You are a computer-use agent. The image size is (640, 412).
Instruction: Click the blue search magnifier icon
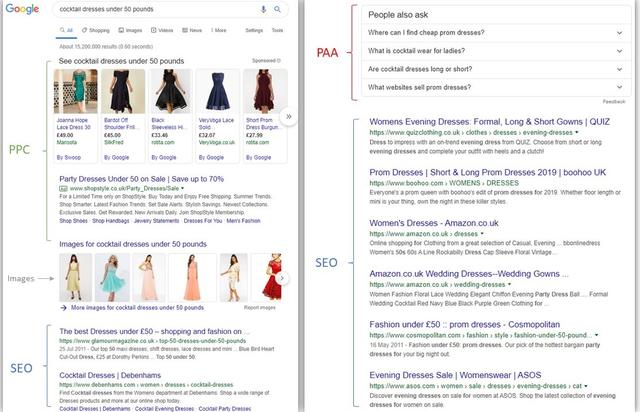[276, 10]
